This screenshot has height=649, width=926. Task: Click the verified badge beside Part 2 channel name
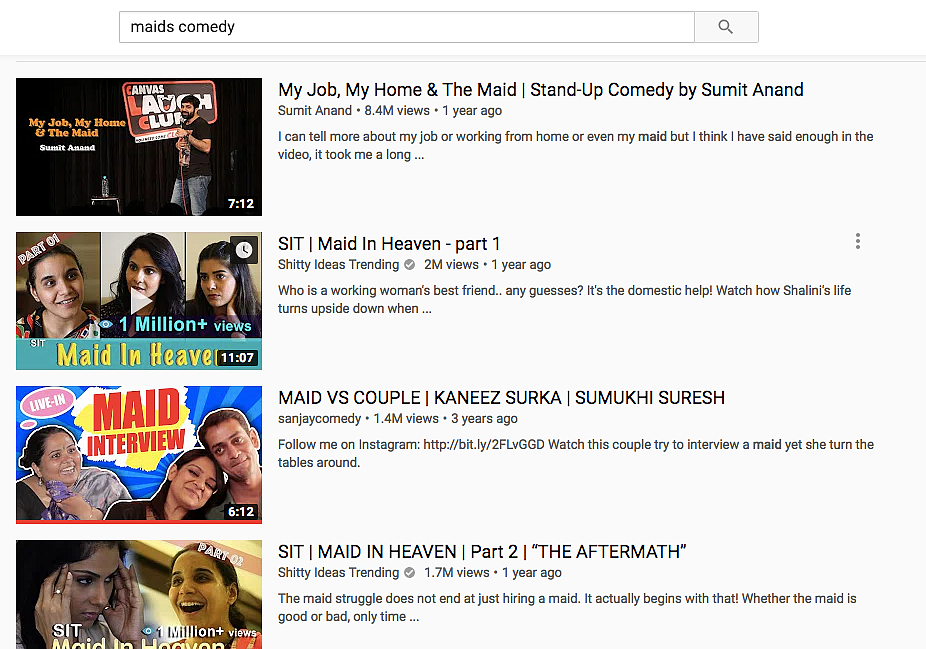pyautogui.click(x=409, y=573)
